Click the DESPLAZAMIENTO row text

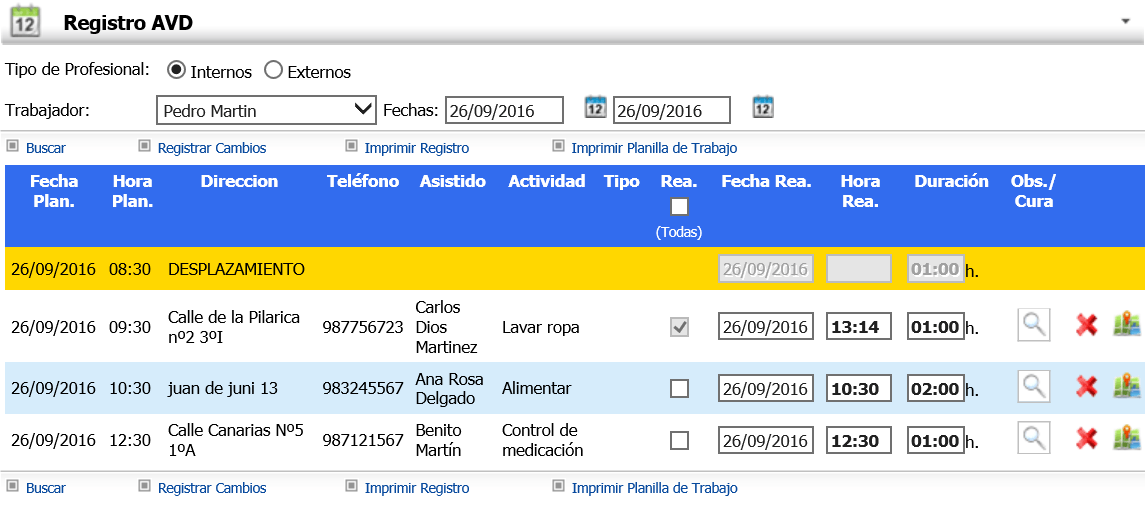coord(236,269)
